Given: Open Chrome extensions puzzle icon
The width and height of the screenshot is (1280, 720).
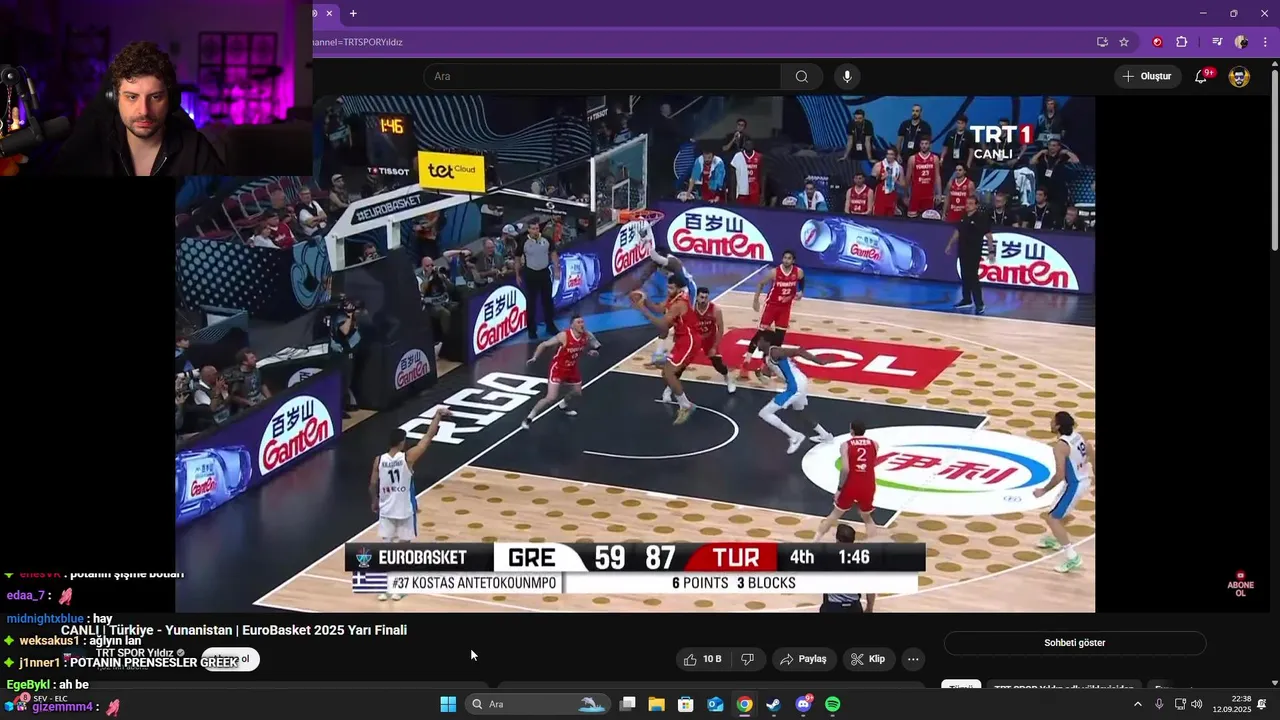Looking at the screenshot, I should click(x=1181, y=42).
